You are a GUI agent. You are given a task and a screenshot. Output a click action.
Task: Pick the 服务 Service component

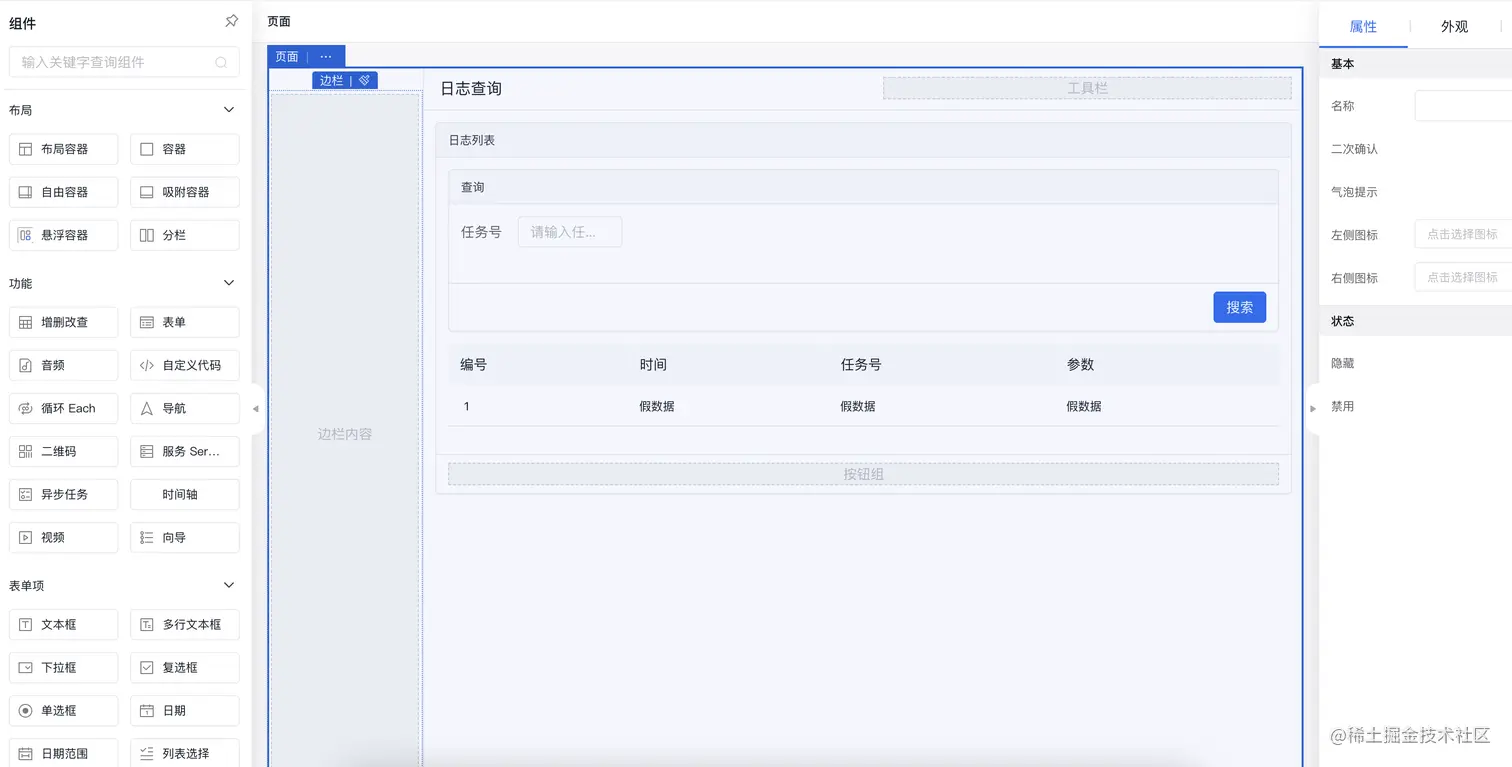(185, 451)
